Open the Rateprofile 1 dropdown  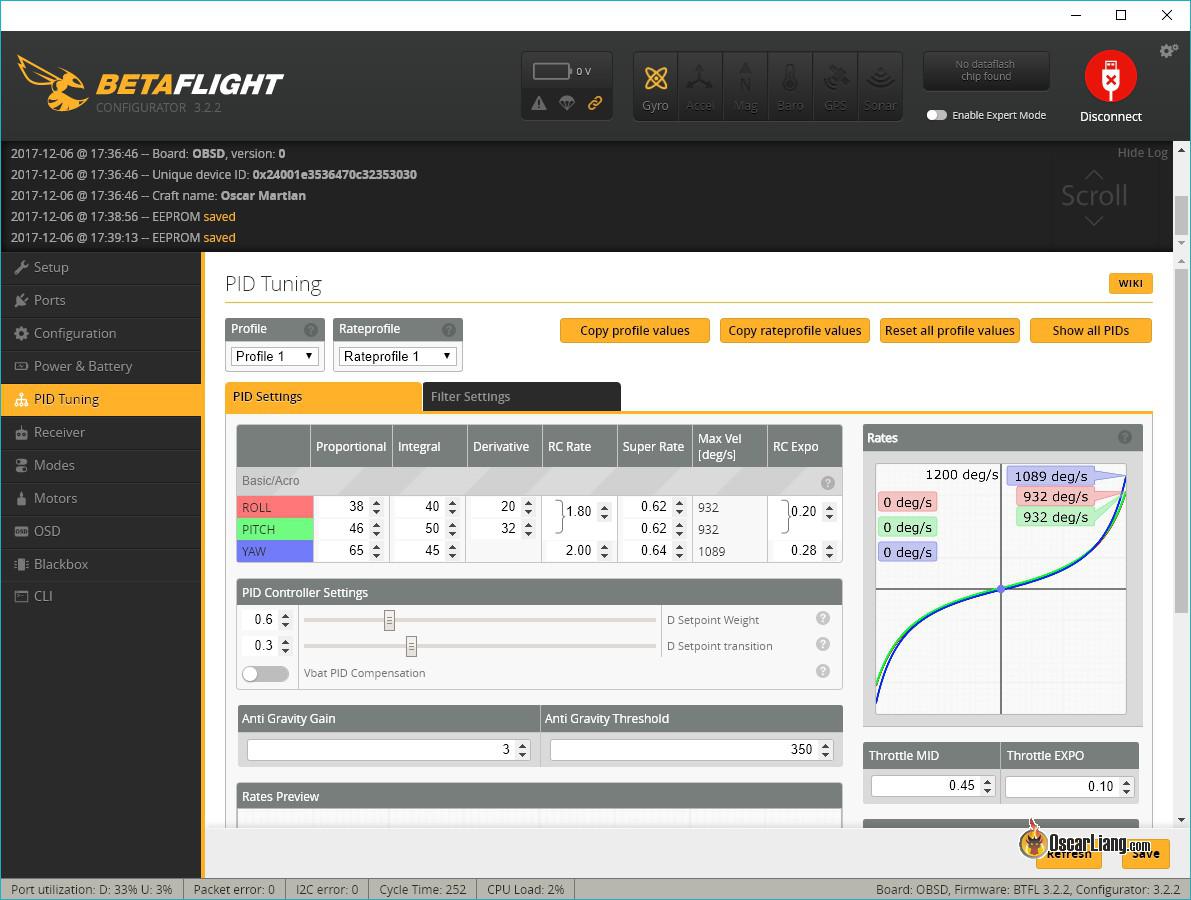[397, 356]
